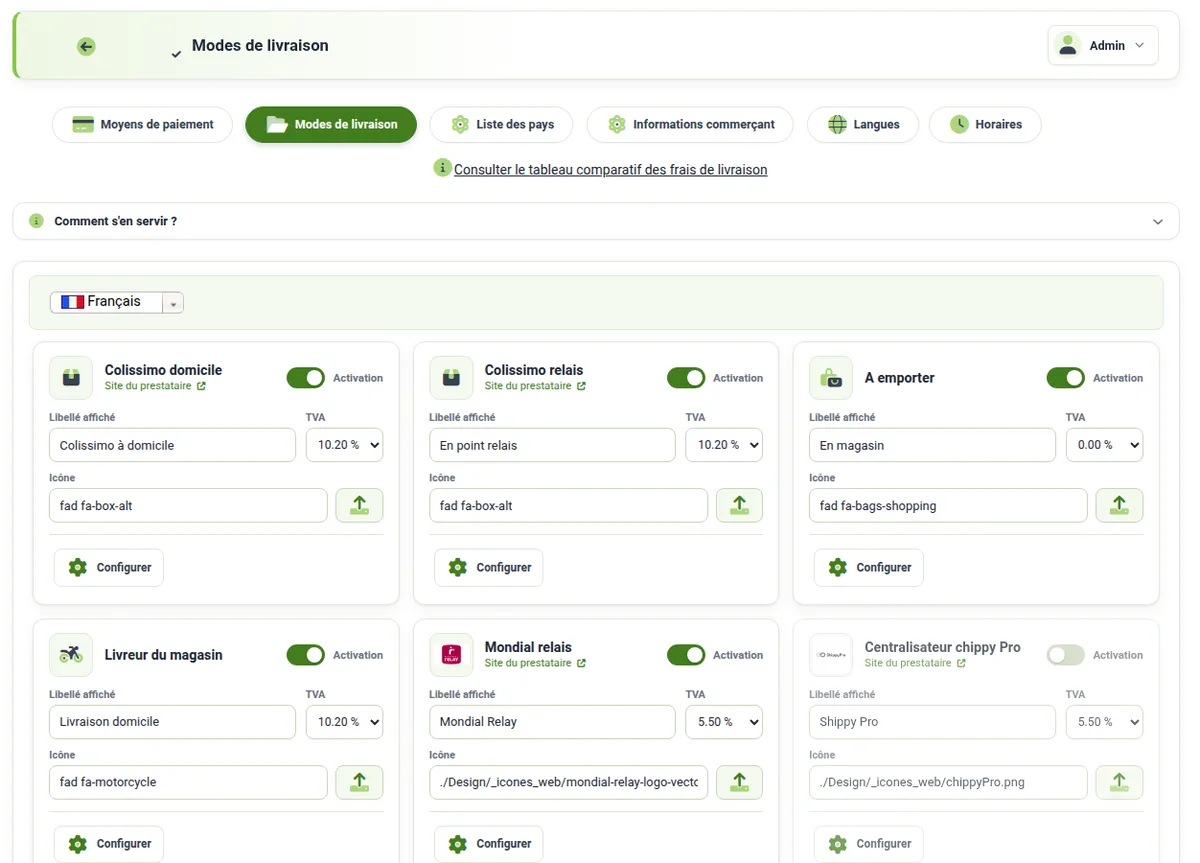
Task: Enable Centralisateur chippy Pro activation switch
Action: (1066, 655)
